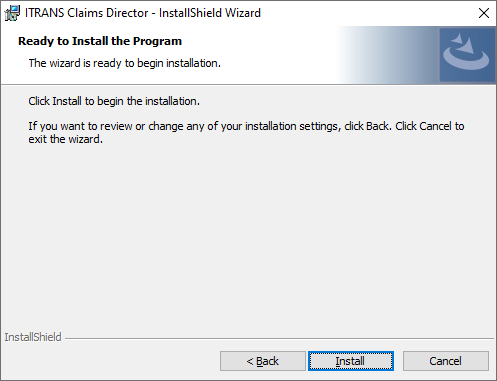Click 'The wizard is ready to begin installation' subtitle

(125, 63)
